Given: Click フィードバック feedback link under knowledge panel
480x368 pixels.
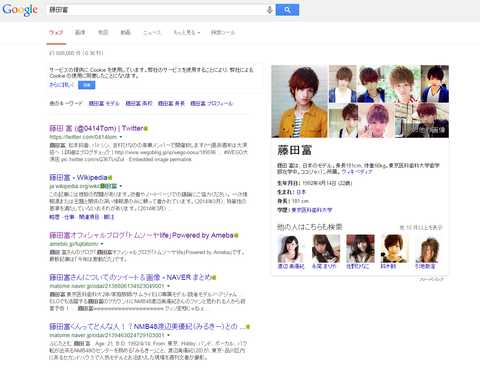Looking at the screenshot, I should [x=431, y=279].
